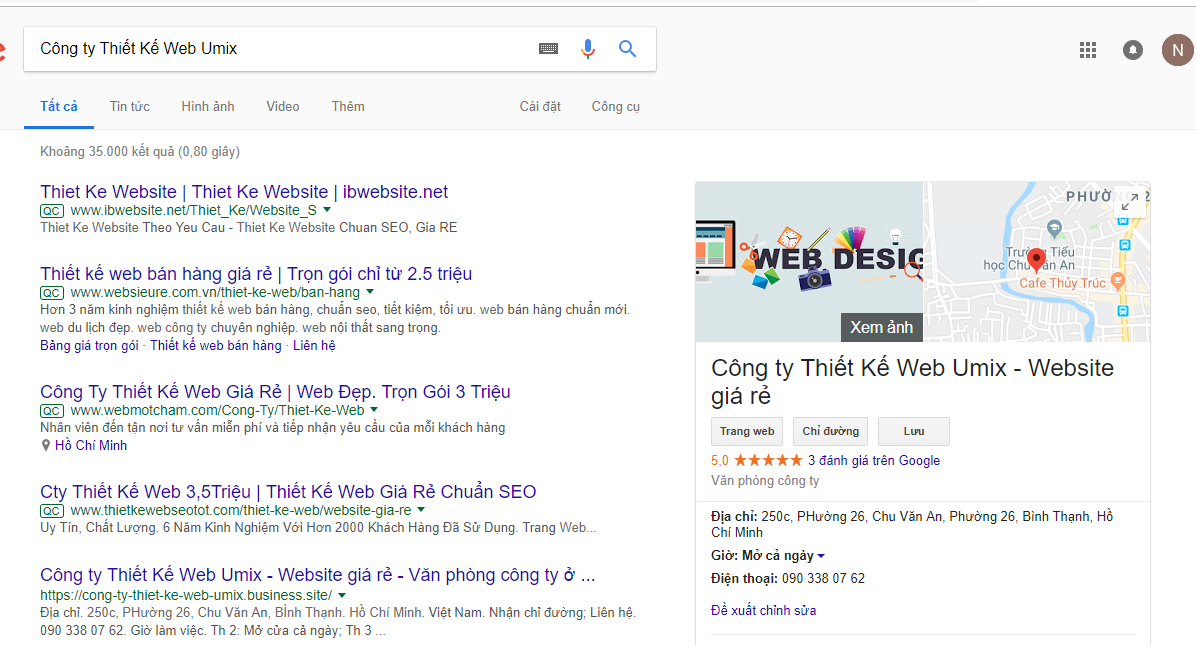1196x645 pixels.
Task: Open Cài đặt settings menu
Action: [x=540, y=107]
